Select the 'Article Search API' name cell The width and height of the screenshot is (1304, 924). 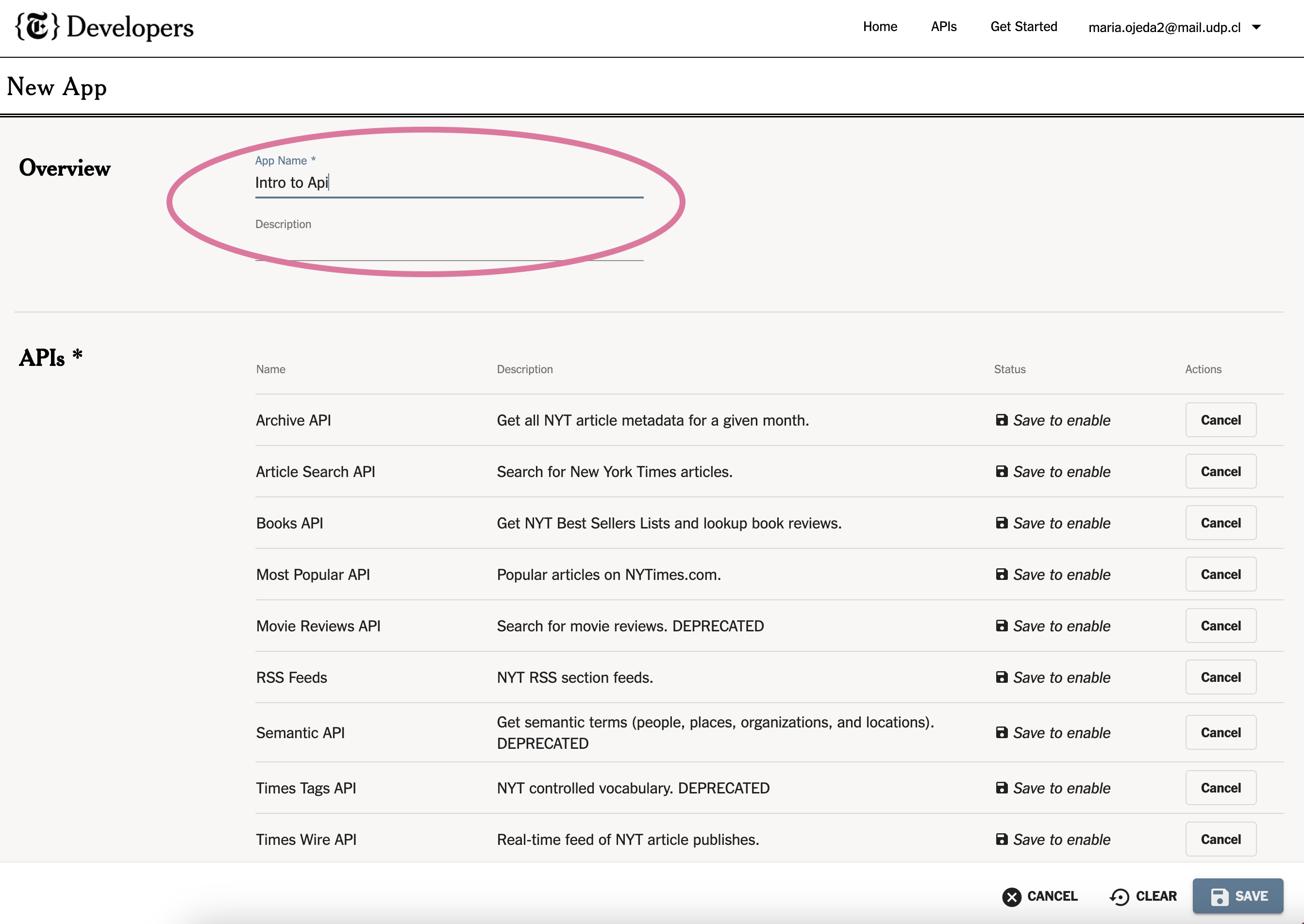click(316, 471)
